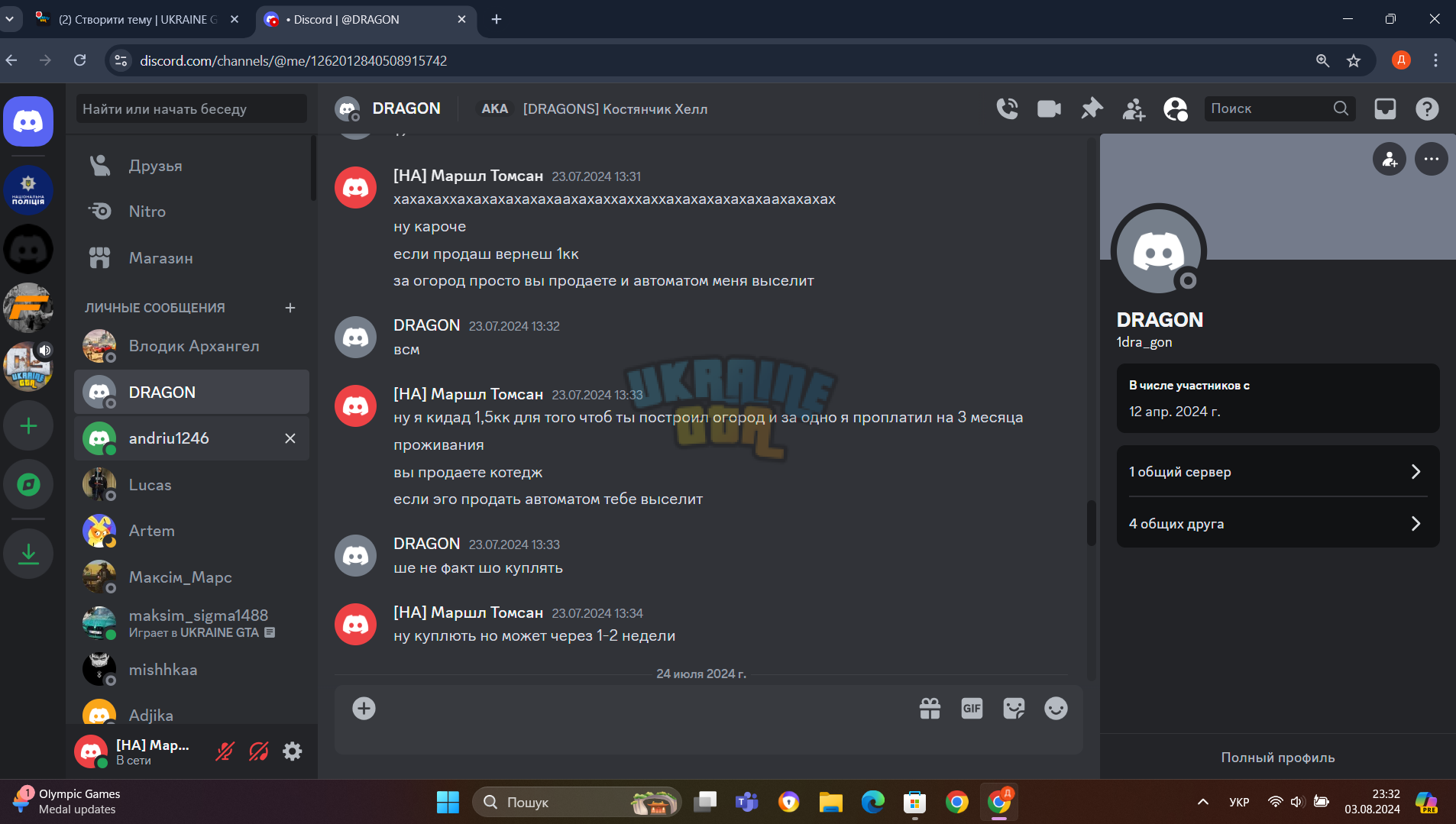The height and width of the screenshot is (824, 1456).
Task: Open chat with Максім_Марс
Action: pos(192,577)
